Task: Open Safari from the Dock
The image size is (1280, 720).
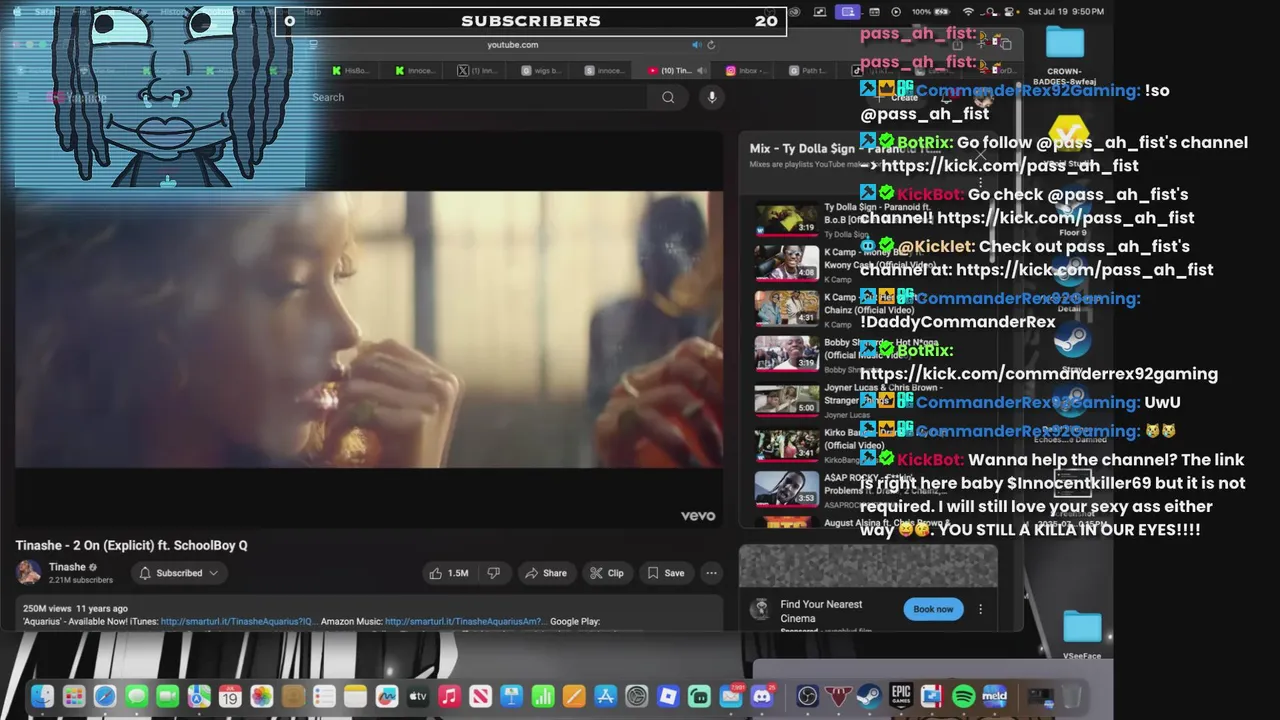Action: 105,696
